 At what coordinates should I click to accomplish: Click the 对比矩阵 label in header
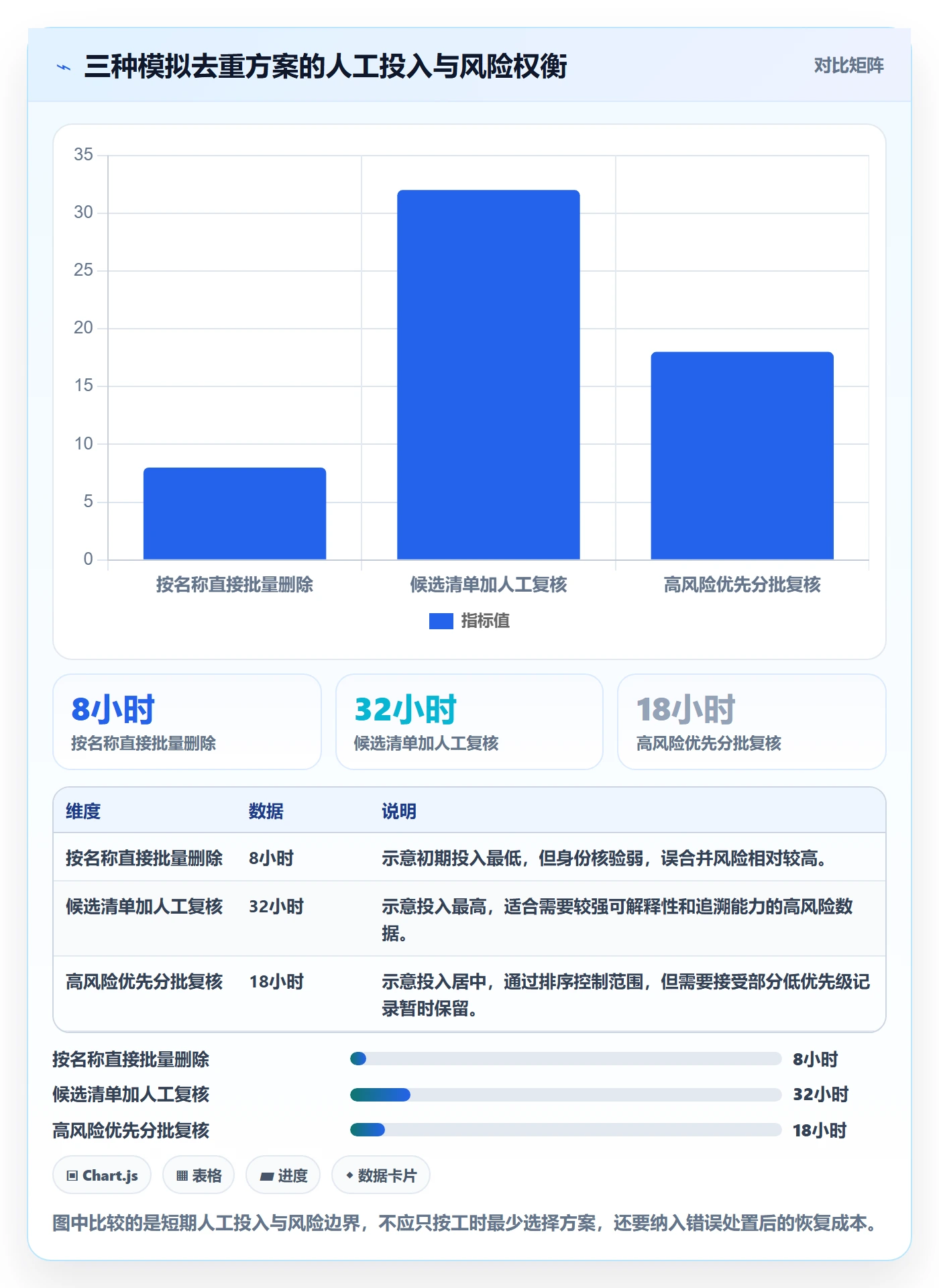(848, 65)
